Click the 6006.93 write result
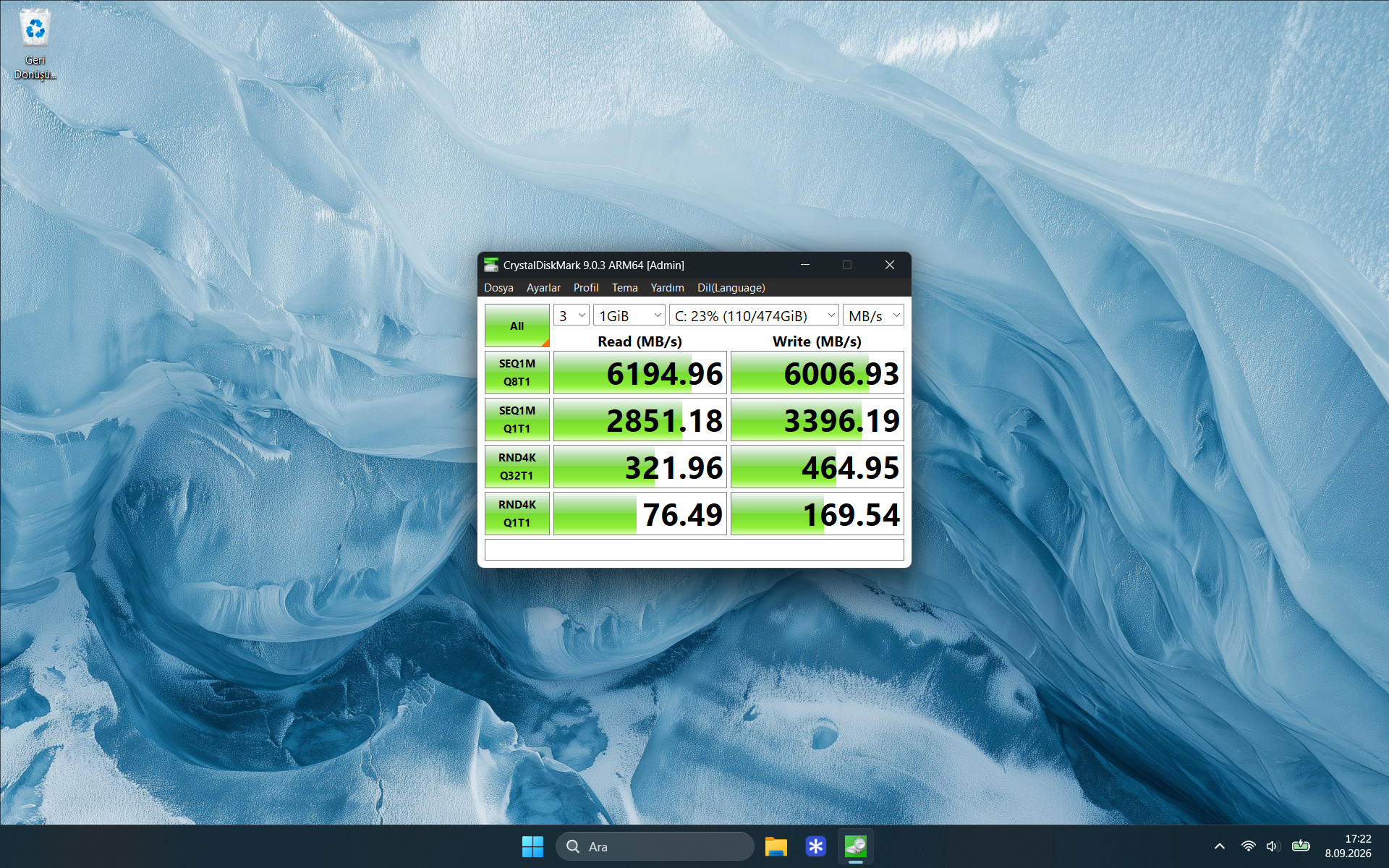This screenshot has width=1389, height=868. 817,373
